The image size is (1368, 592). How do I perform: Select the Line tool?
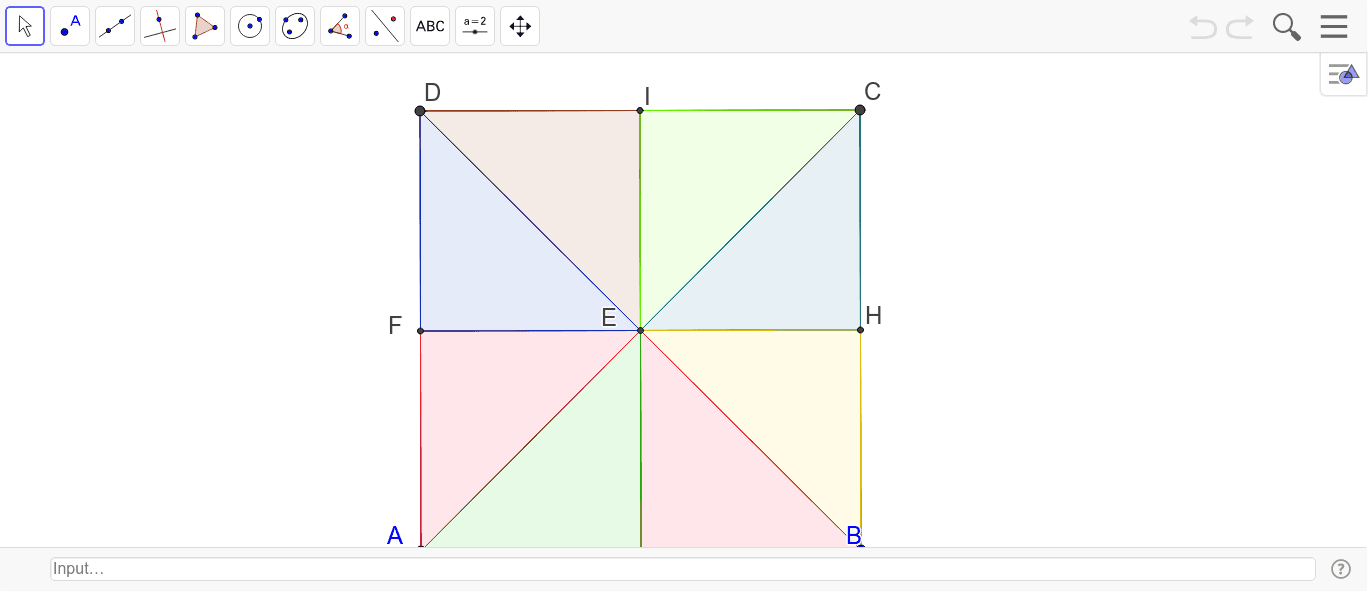pyautogui.click(x=115, y=25)
